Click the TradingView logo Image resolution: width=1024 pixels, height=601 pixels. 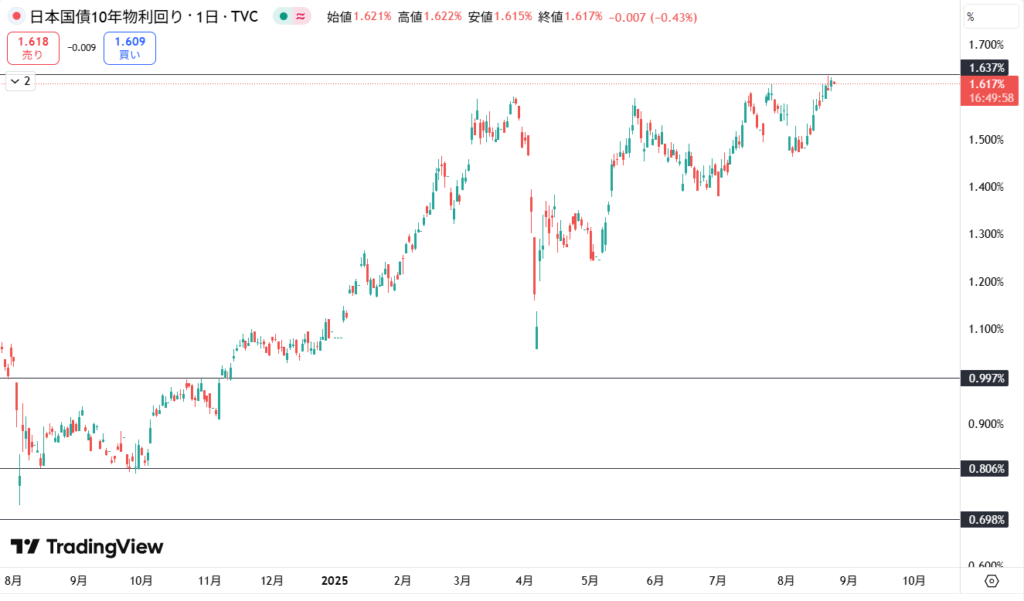tap(87, 547)
